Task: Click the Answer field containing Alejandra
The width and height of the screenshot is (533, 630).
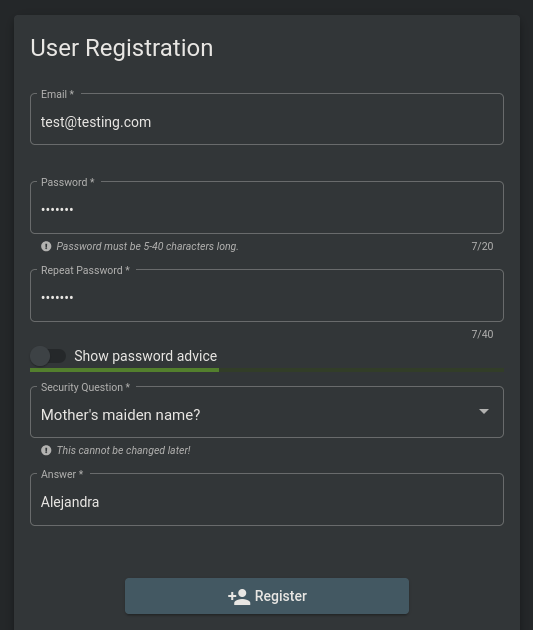Action: coord(267,499)
